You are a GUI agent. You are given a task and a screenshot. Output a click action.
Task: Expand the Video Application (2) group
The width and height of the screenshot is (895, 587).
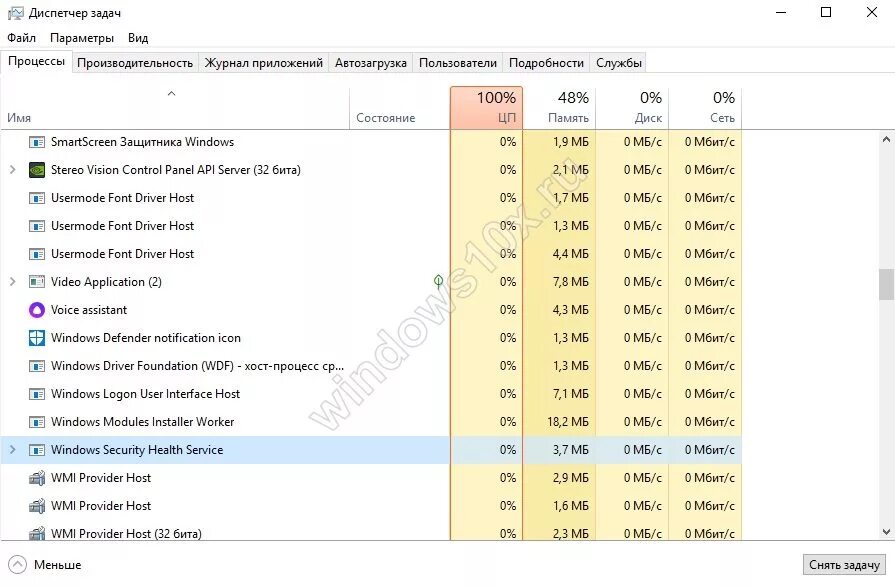point(13,282)
